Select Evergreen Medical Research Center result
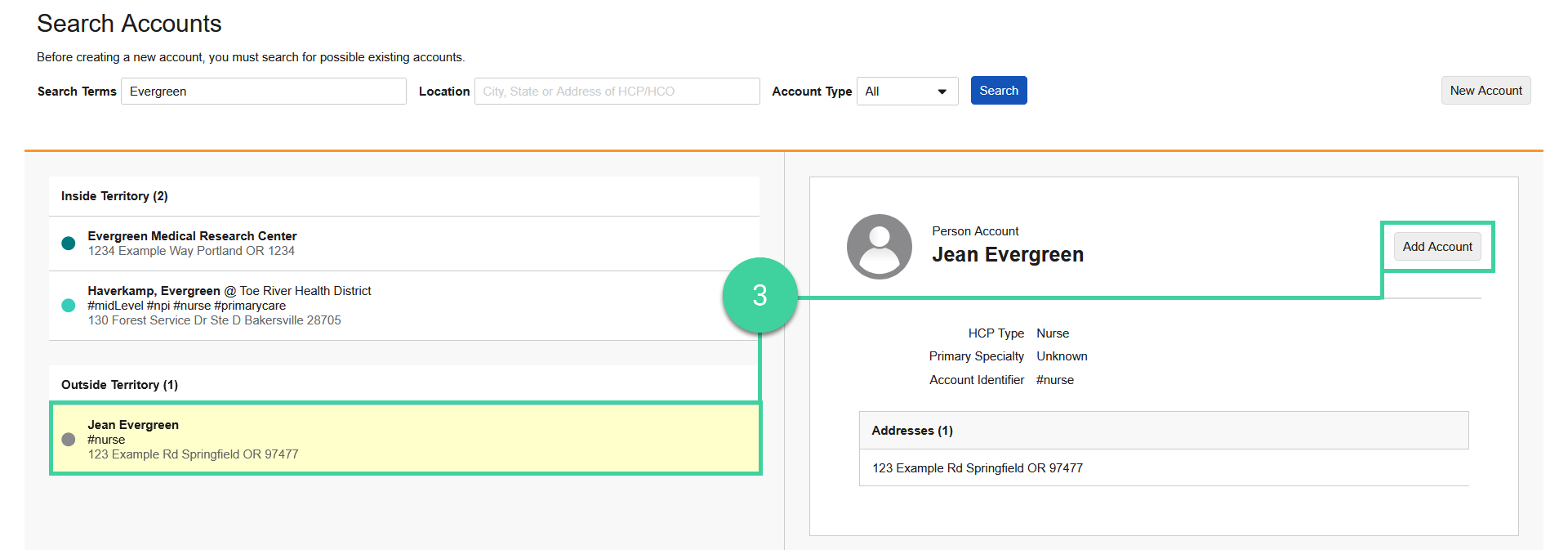This screenshot has height=550, width=1568. click(404, 244)
